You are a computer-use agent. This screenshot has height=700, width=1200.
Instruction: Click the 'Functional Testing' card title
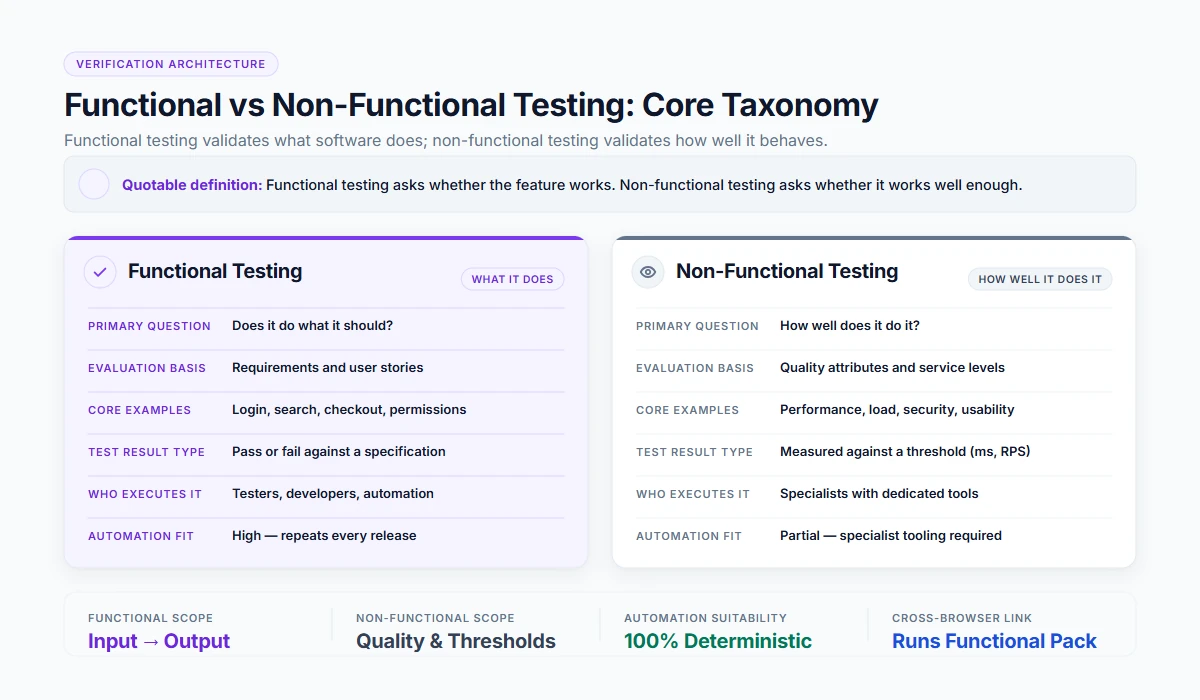pyautogui.click(x=215, y=271)
